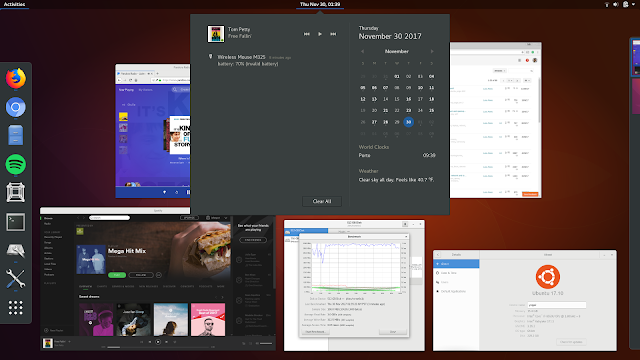Open the New Releases tab in Spotify

coord(149,287)
